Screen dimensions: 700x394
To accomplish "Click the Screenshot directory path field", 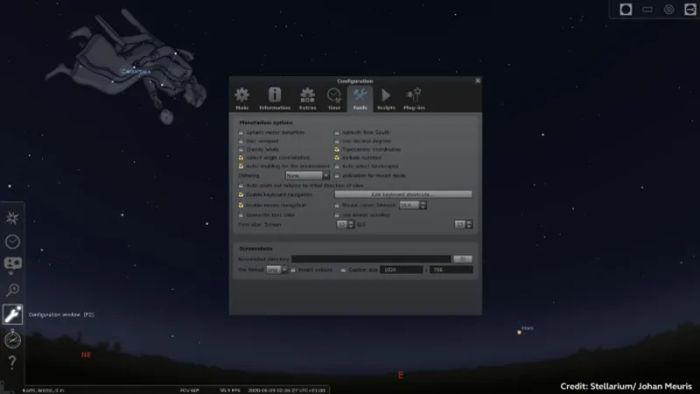I will (371, 259).
